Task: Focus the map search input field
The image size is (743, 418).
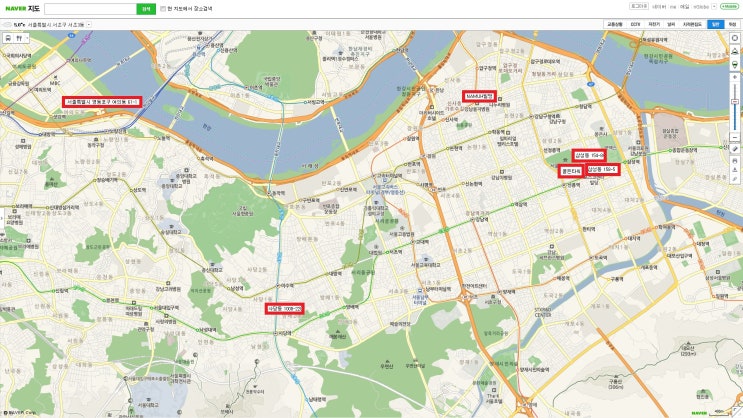Action: point(91,9)
